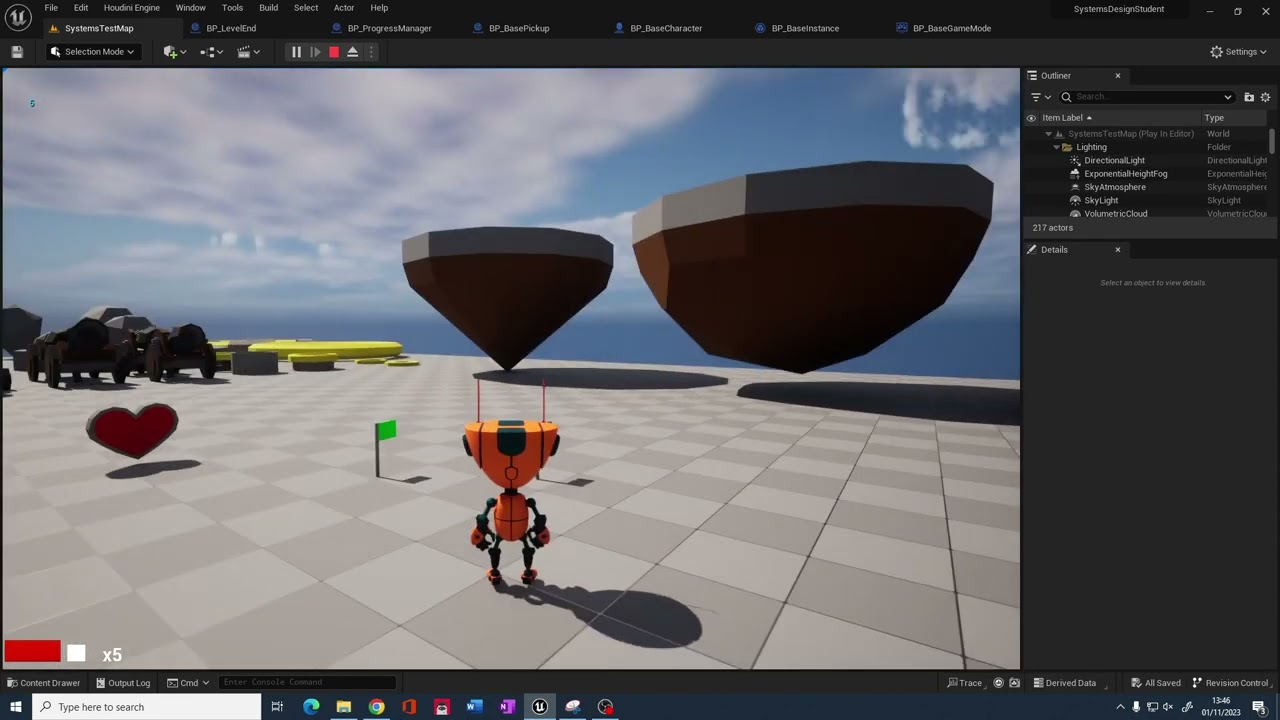This screenshot has width=1280, height=720.
Task: Click the muted volume tray icon
Action: (1169, 707)
